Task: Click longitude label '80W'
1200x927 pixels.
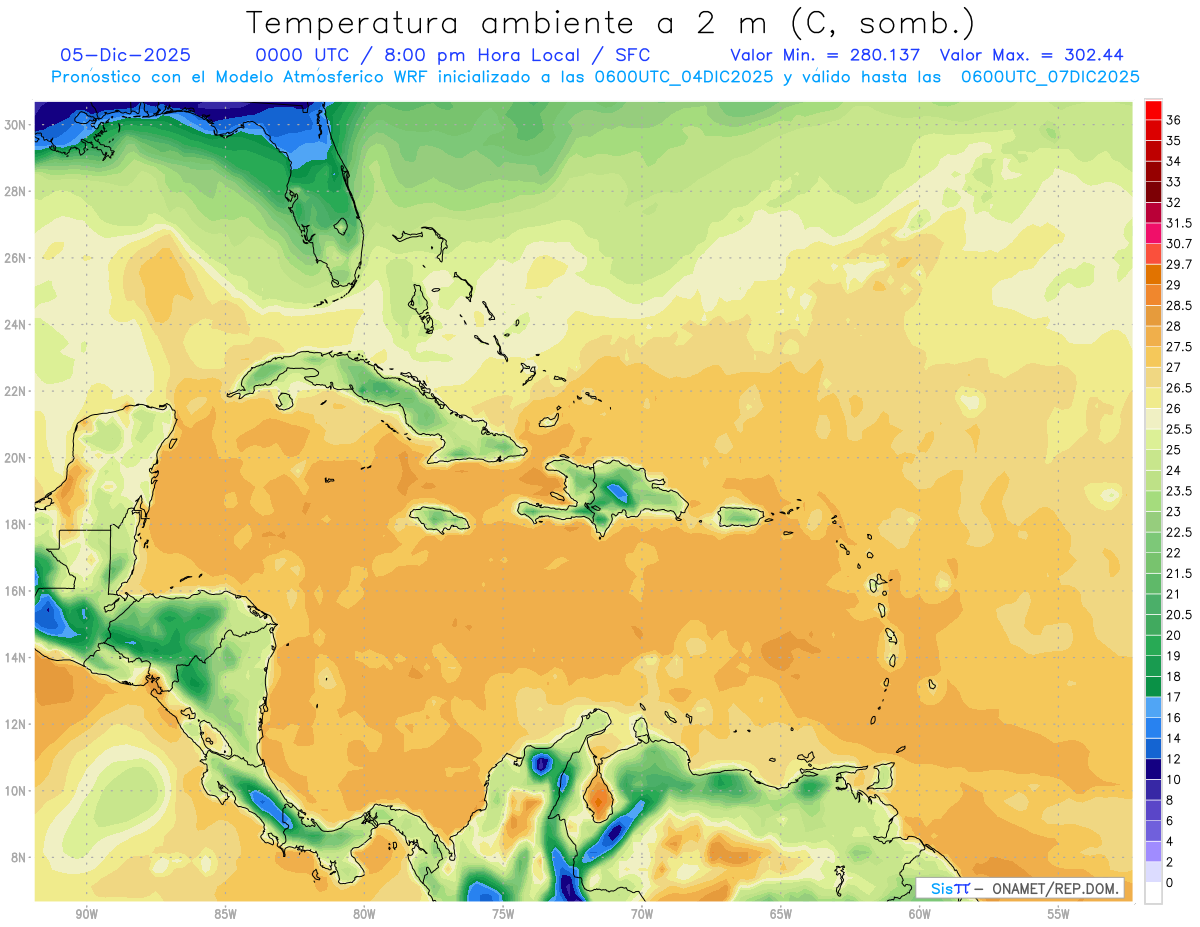Action: (x=364, y=914)
